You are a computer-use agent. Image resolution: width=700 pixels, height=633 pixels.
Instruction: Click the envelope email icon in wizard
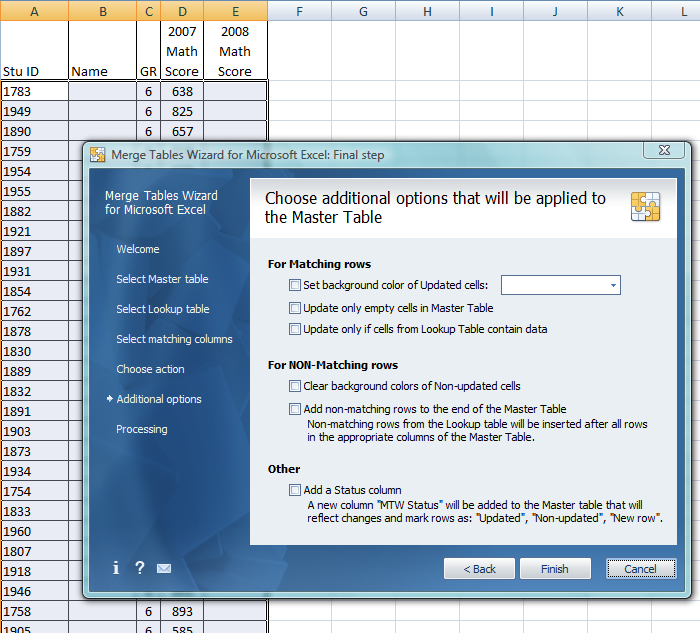tap(164, 568)
